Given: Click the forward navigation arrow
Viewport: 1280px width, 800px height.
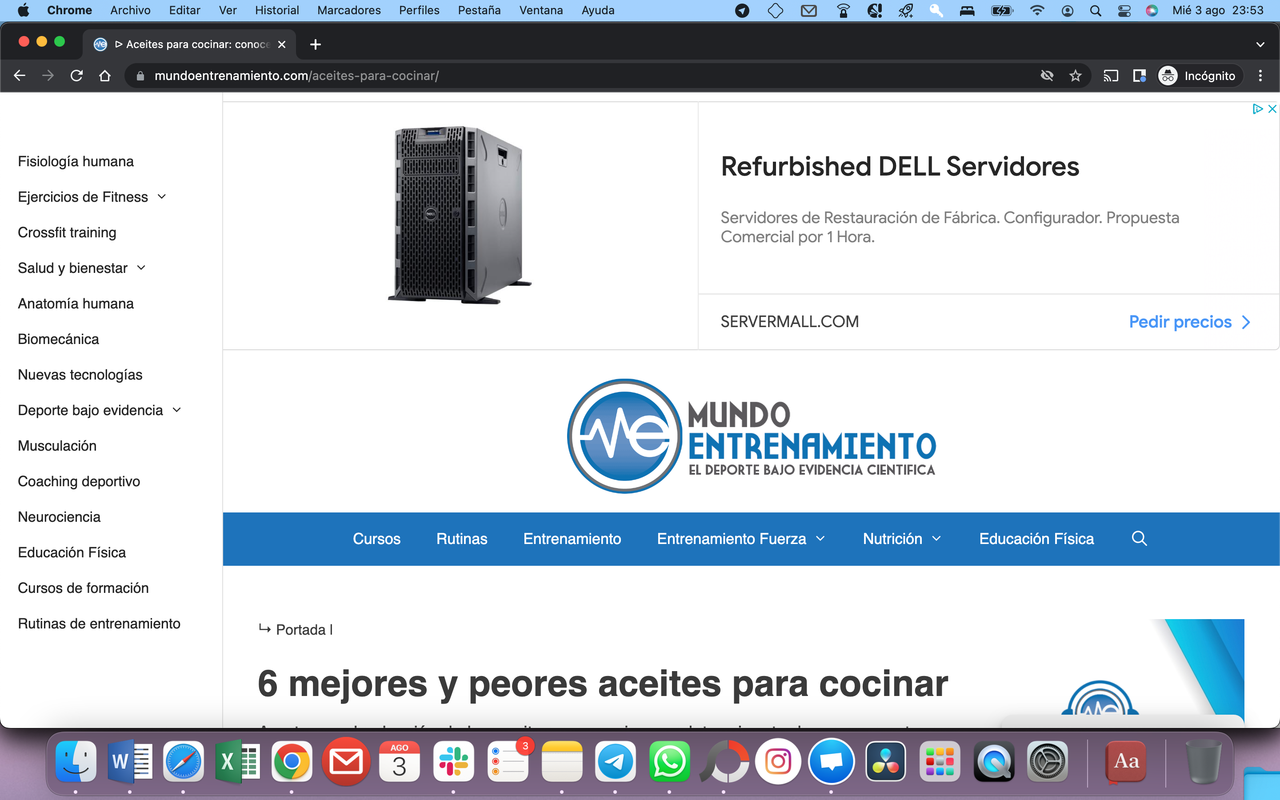Looking at the screenshot, I should tap(48, 76).
